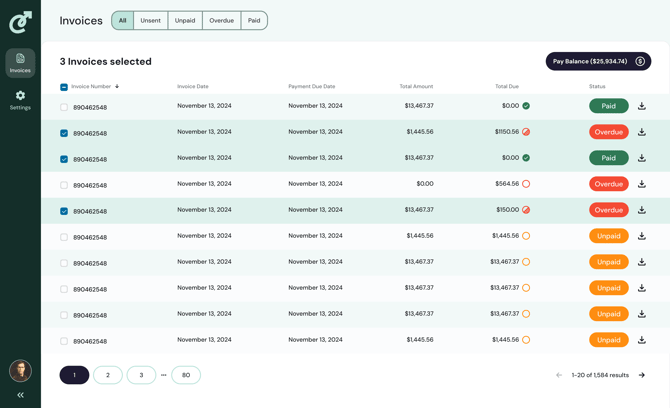Image resolution: width=670 pixels, height=408 pixels.
Task: Filter by Unsent invoices
Action: (x=150, y=21)
